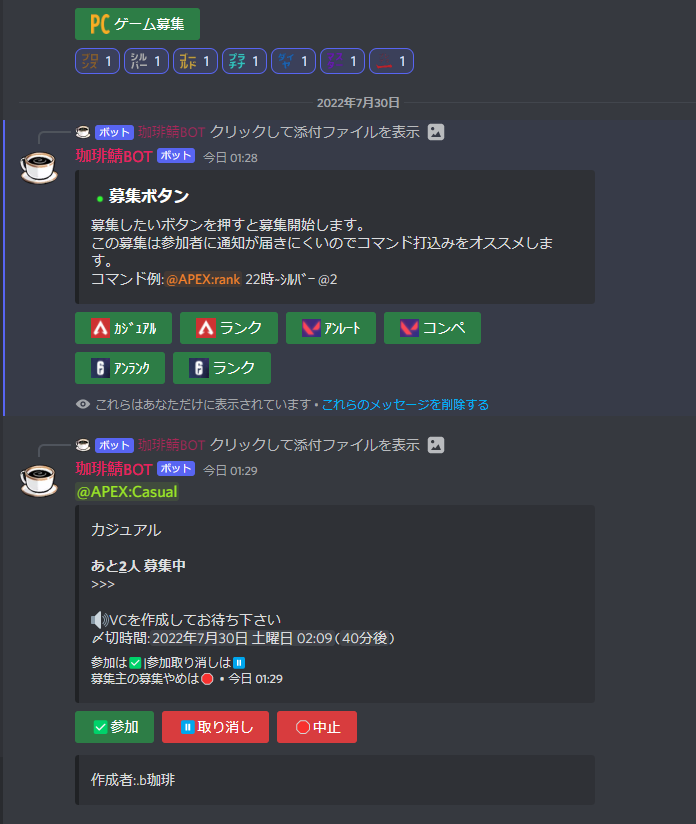Start a Valorant アンレート recruitment

[331, 328]
